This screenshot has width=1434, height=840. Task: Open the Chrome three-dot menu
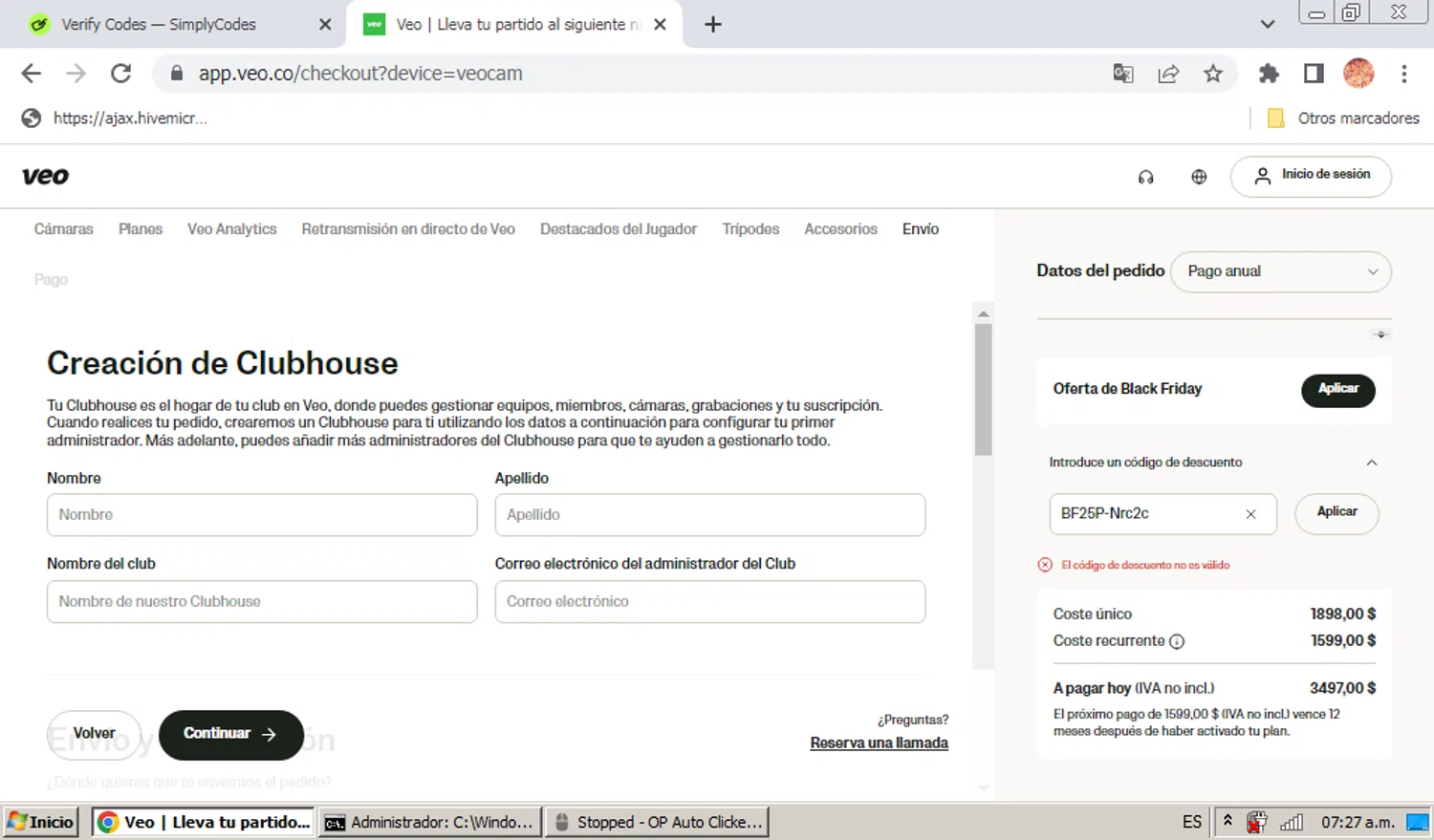(1404, 74)
